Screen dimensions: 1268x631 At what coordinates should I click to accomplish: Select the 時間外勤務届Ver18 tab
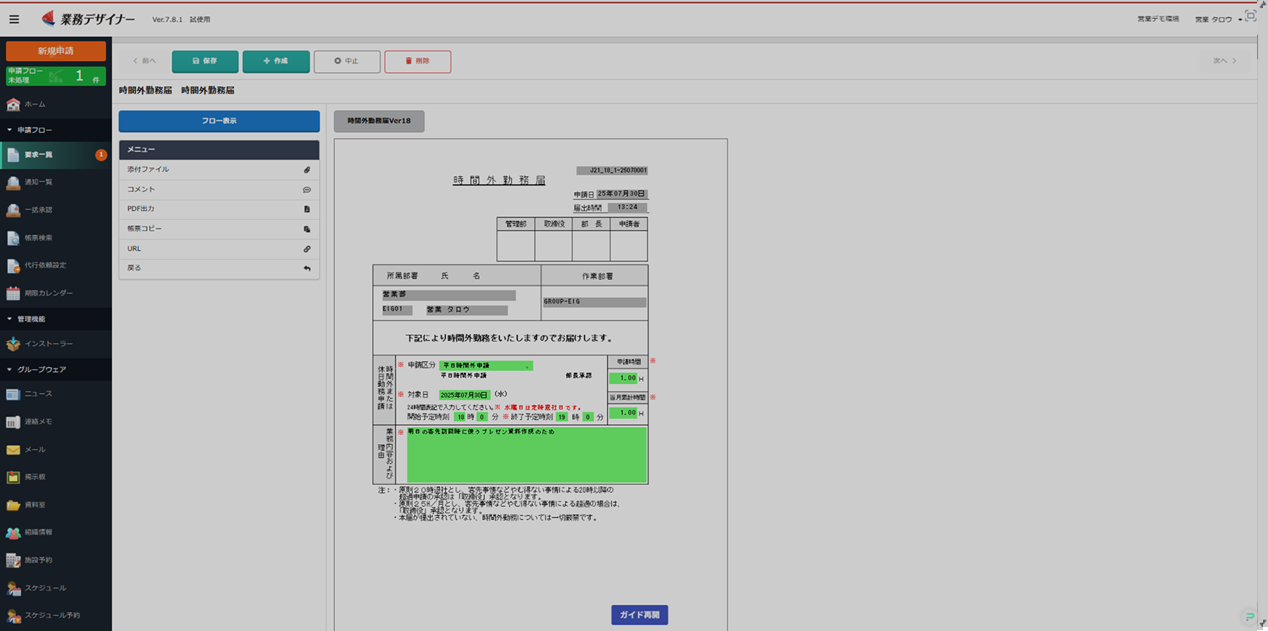coord(379,121)
